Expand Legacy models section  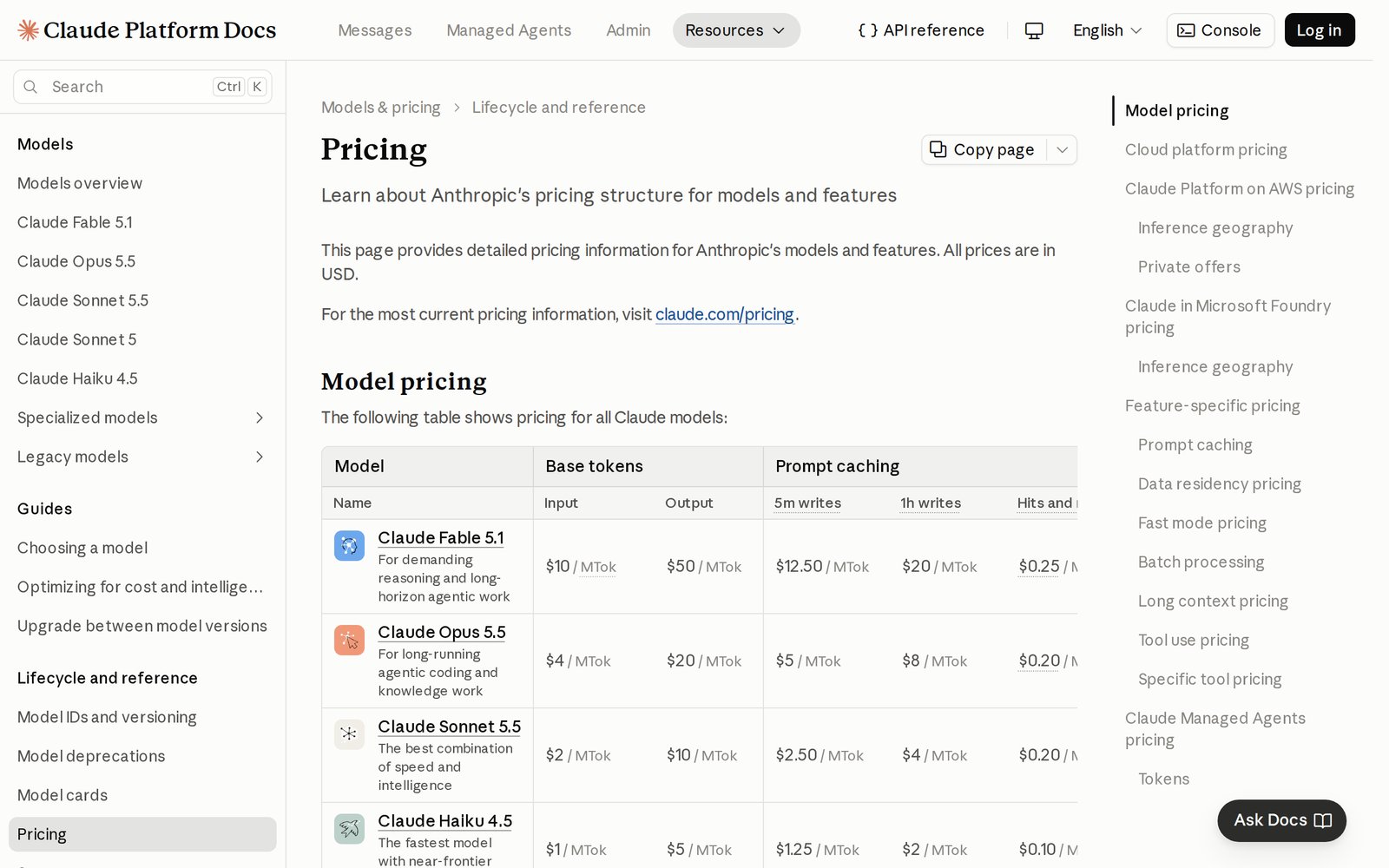[260, 457]
